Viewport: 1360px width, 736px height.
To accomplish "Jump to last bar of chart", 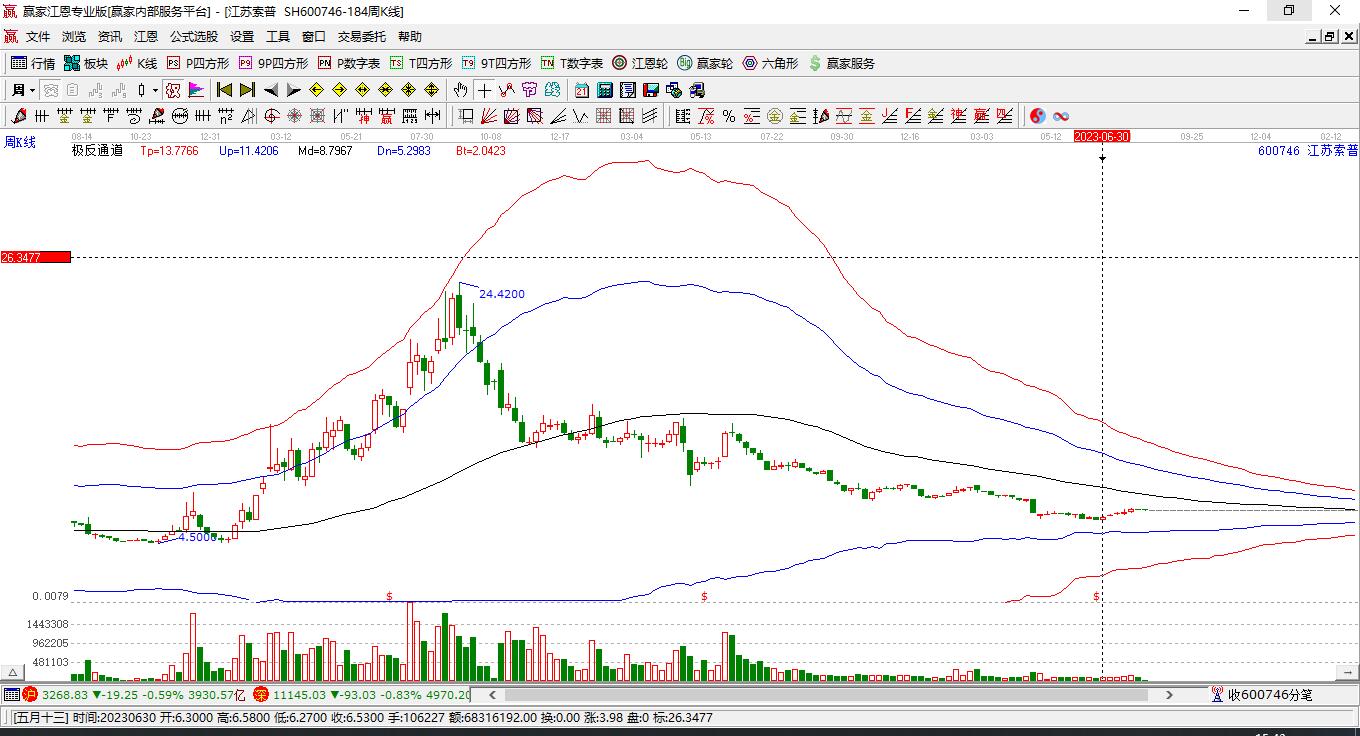I will (247, 90).
